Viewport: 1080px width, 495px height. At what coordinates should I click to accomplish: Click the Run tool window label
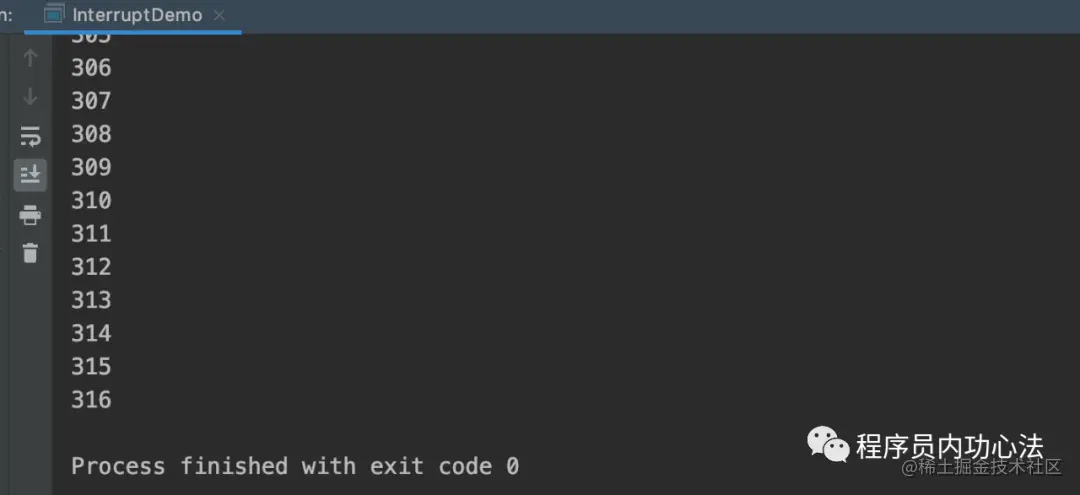pos(6,15)
